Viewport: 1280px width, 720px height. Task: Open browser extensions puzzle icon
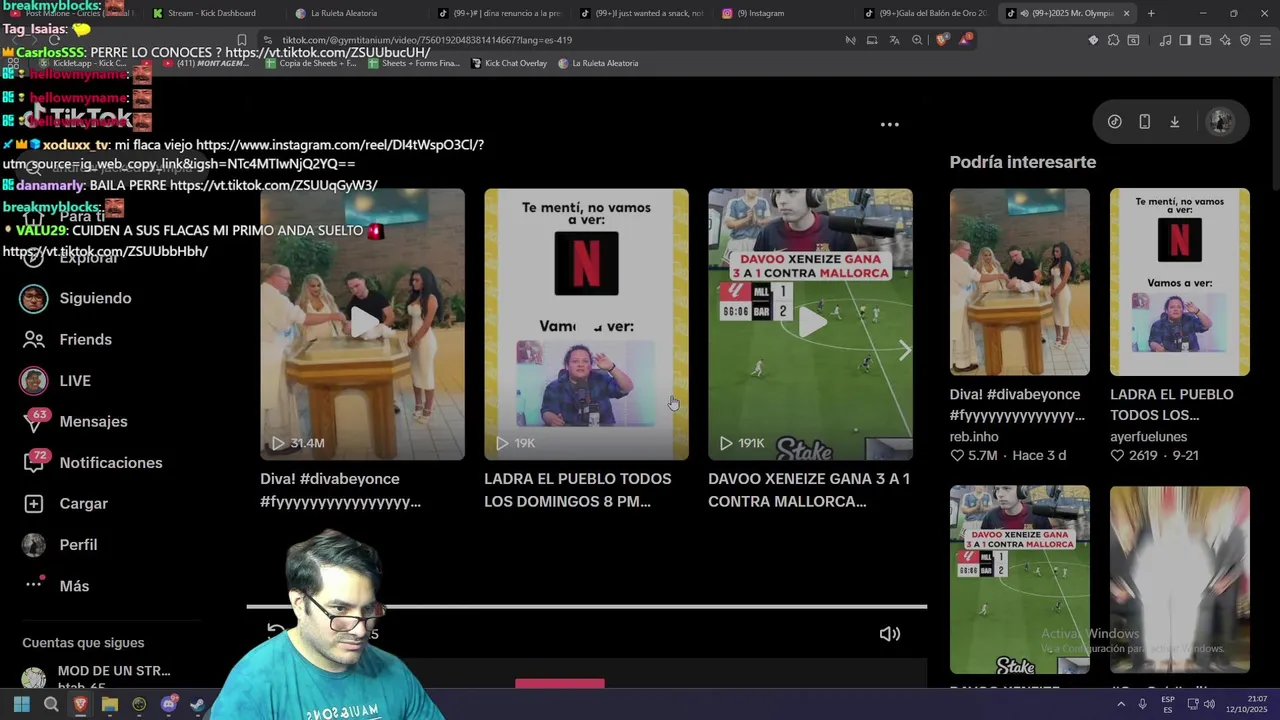(1113, 40)
